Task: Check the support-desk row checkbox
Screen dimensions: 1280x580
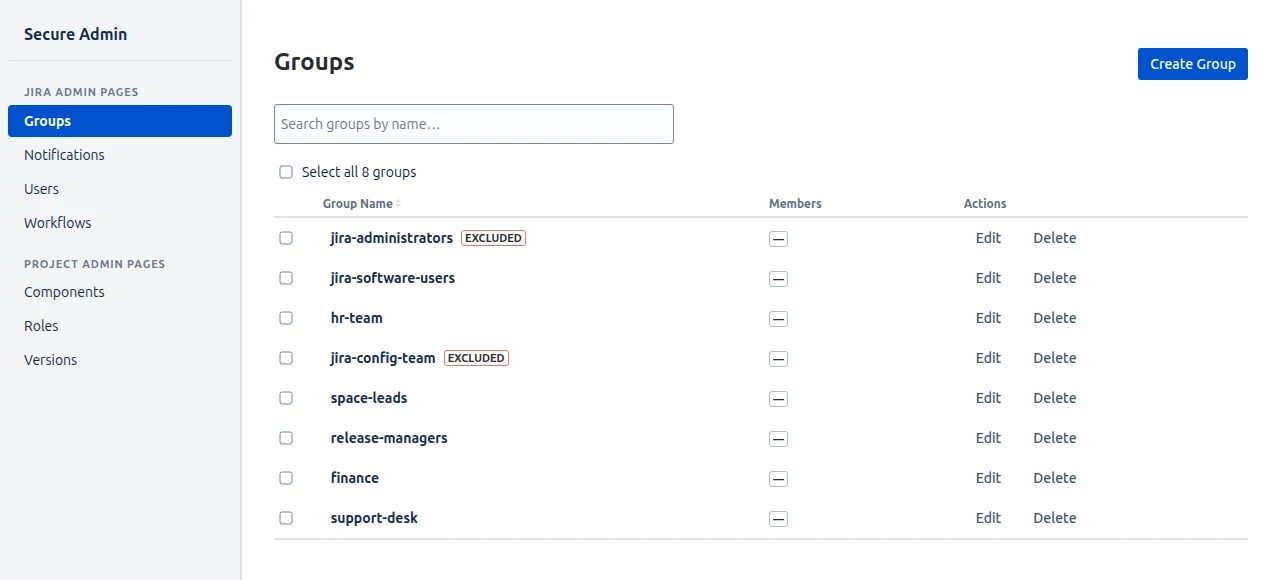Action: click(286, 518)
